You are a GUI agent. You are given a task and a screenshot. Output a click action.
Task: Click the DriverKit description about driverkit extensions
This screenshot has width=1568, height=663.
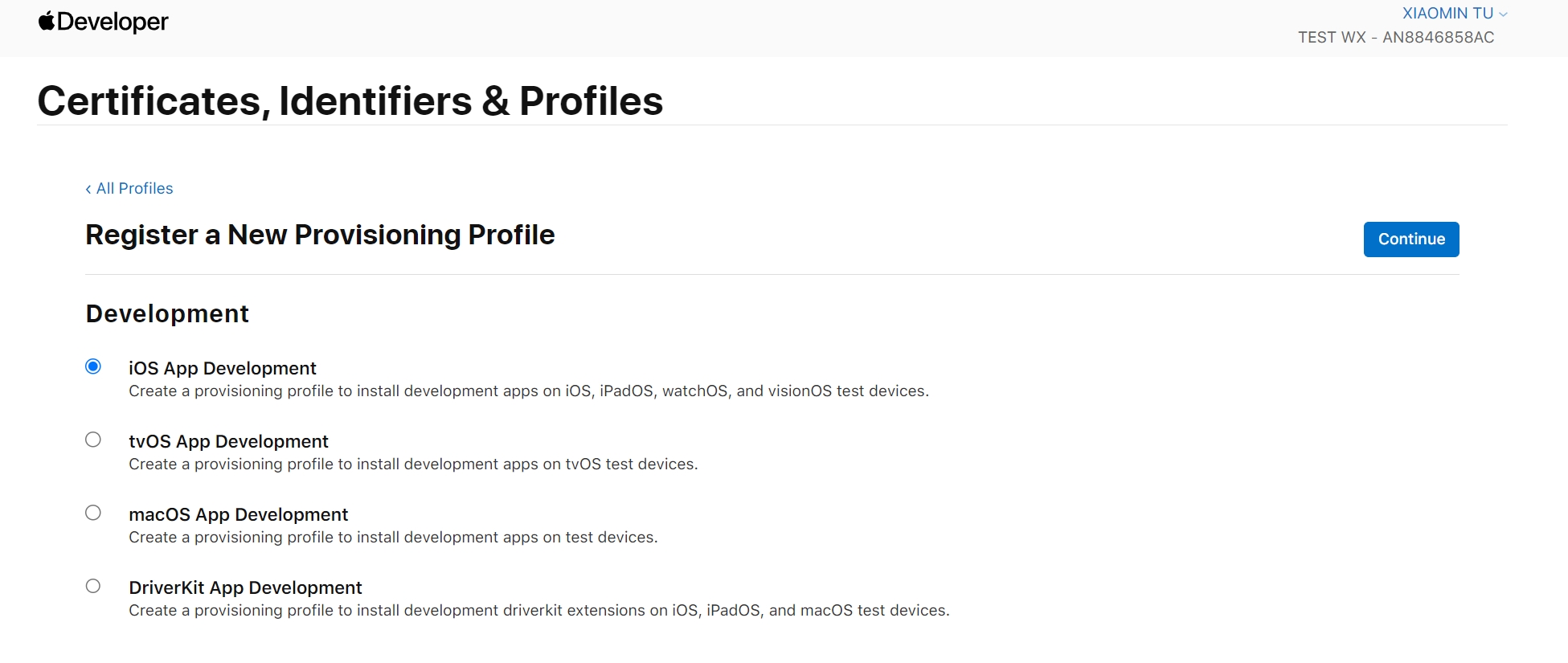pyautogui.click(x=539, y=611)
